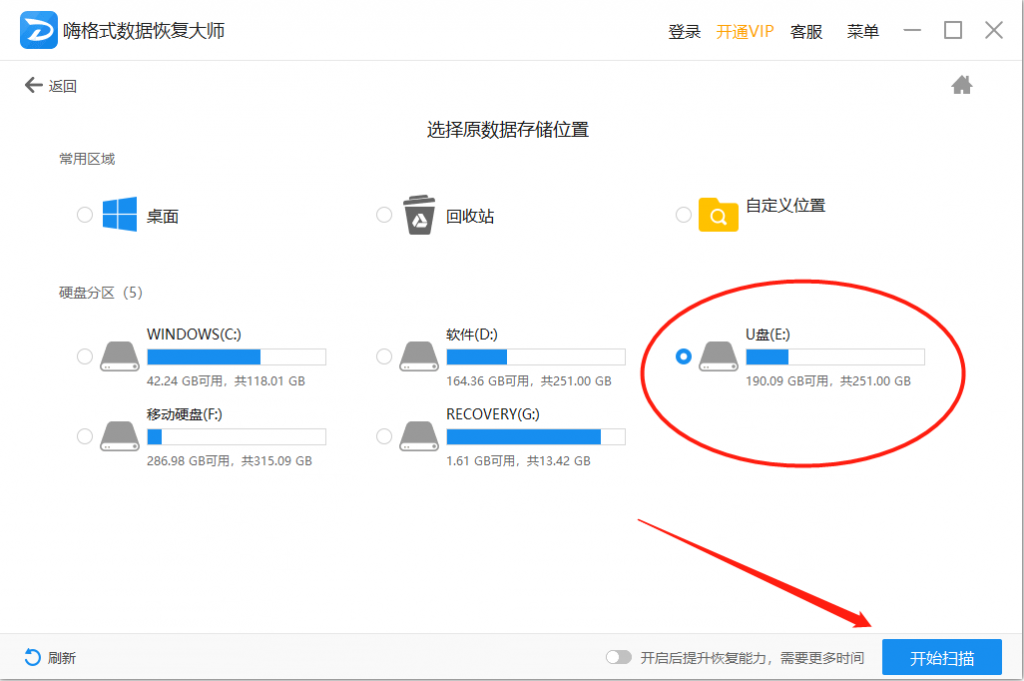Image resolution: width=1024 pixels, height=681 pixels.
Task: Maximize the recovery app window
Action: pos(953,30)
